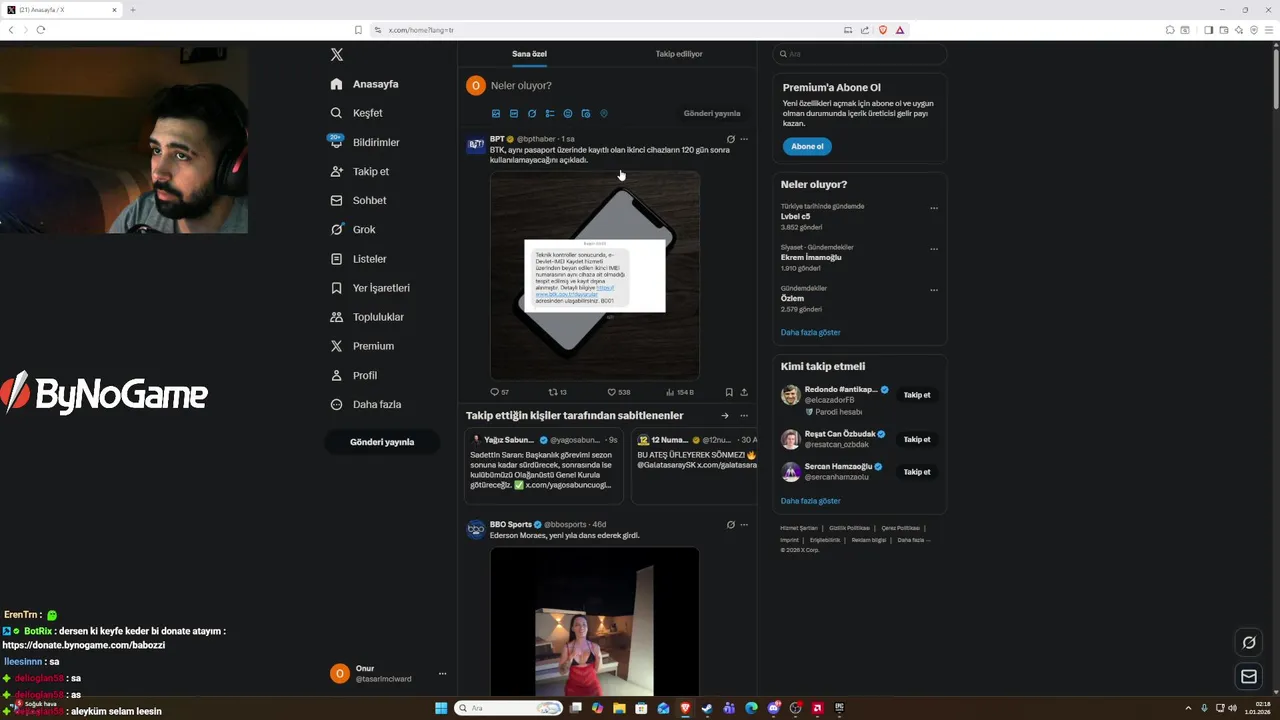
Task: Open Bildirimler notifications
Action: pyautogui.click(x=365, y=142)
